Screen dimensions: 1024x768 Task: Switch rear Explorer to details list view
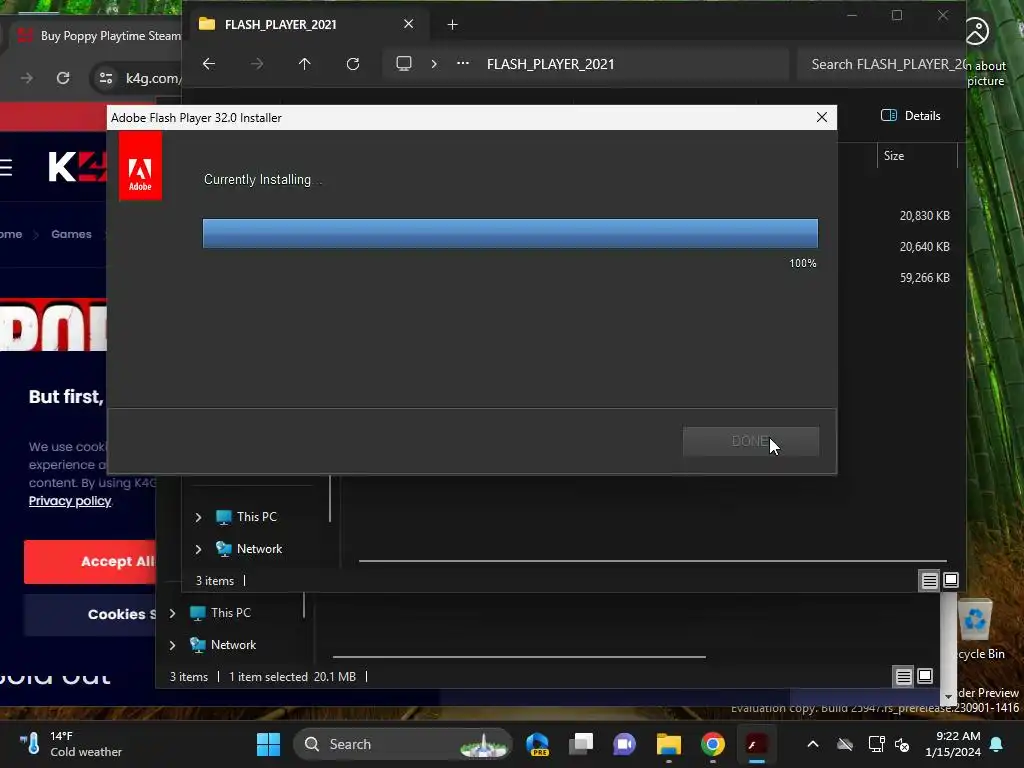(x=903, y=676)
